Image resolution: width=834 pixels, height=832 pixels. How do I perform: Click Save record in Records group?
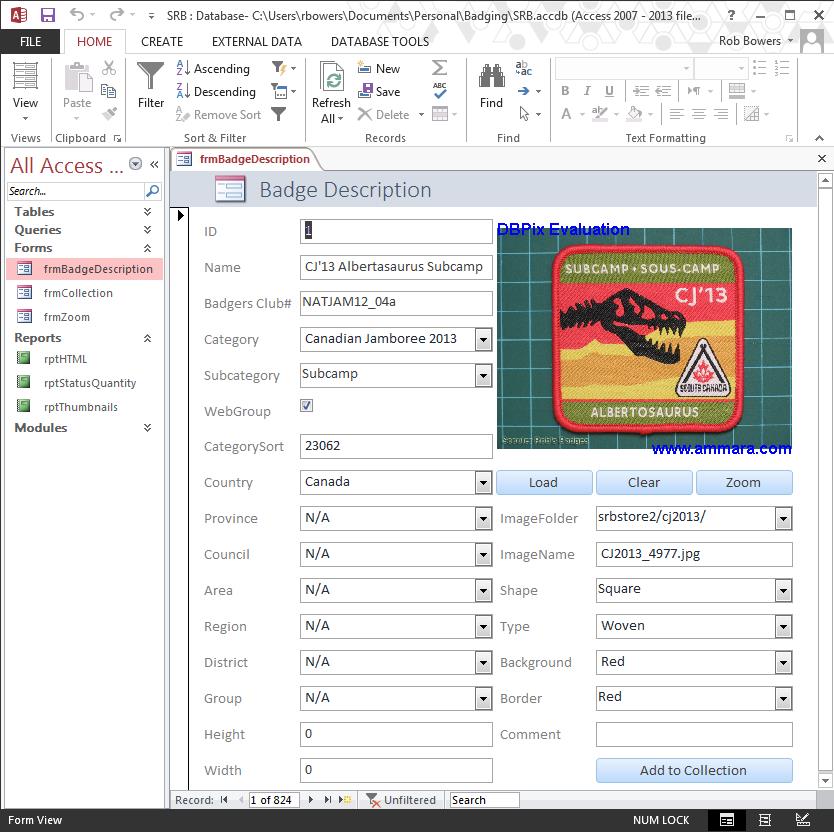coord(379,91)
